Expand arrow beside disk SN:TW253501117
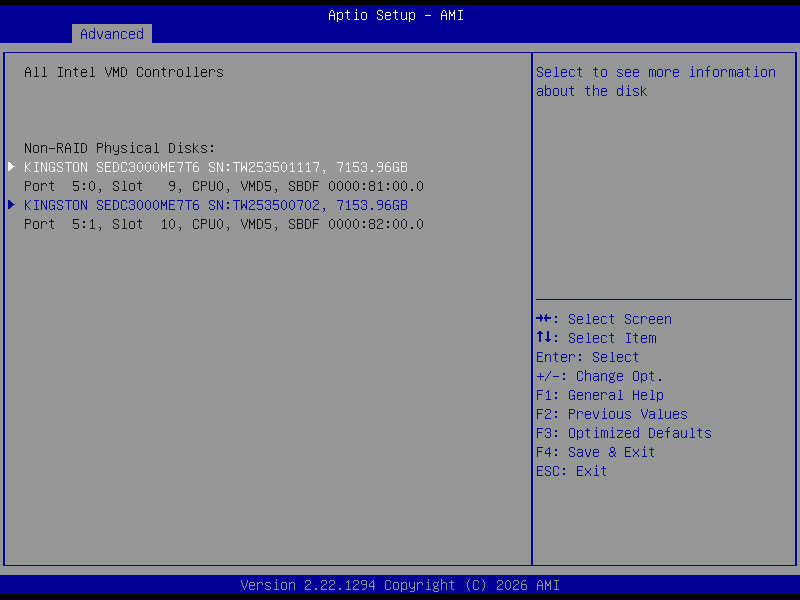 tap(12, 167)
